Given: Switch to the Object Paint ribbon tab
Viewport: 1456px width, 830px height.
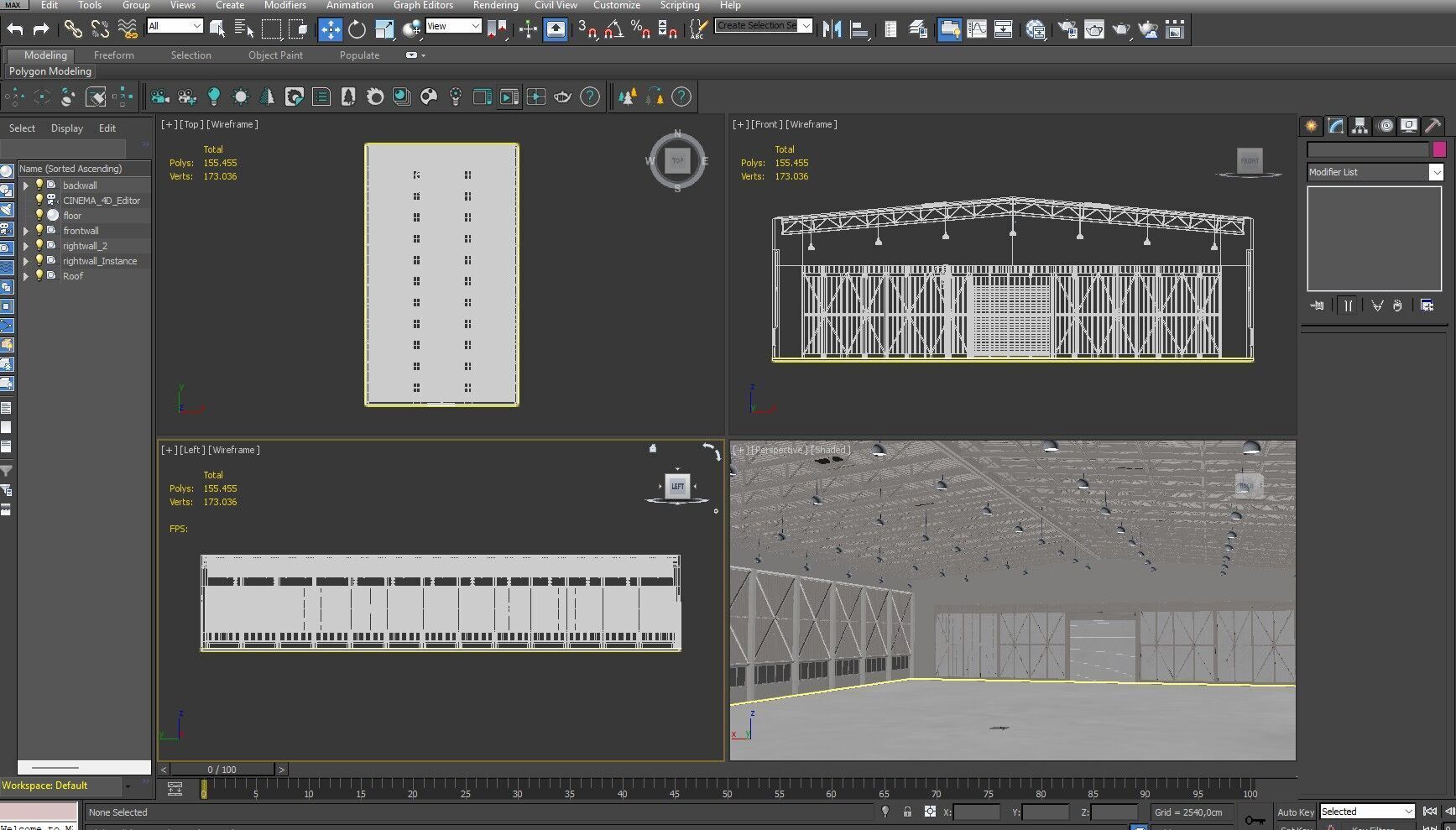Looking at the screenshot, I should (275, 55).
